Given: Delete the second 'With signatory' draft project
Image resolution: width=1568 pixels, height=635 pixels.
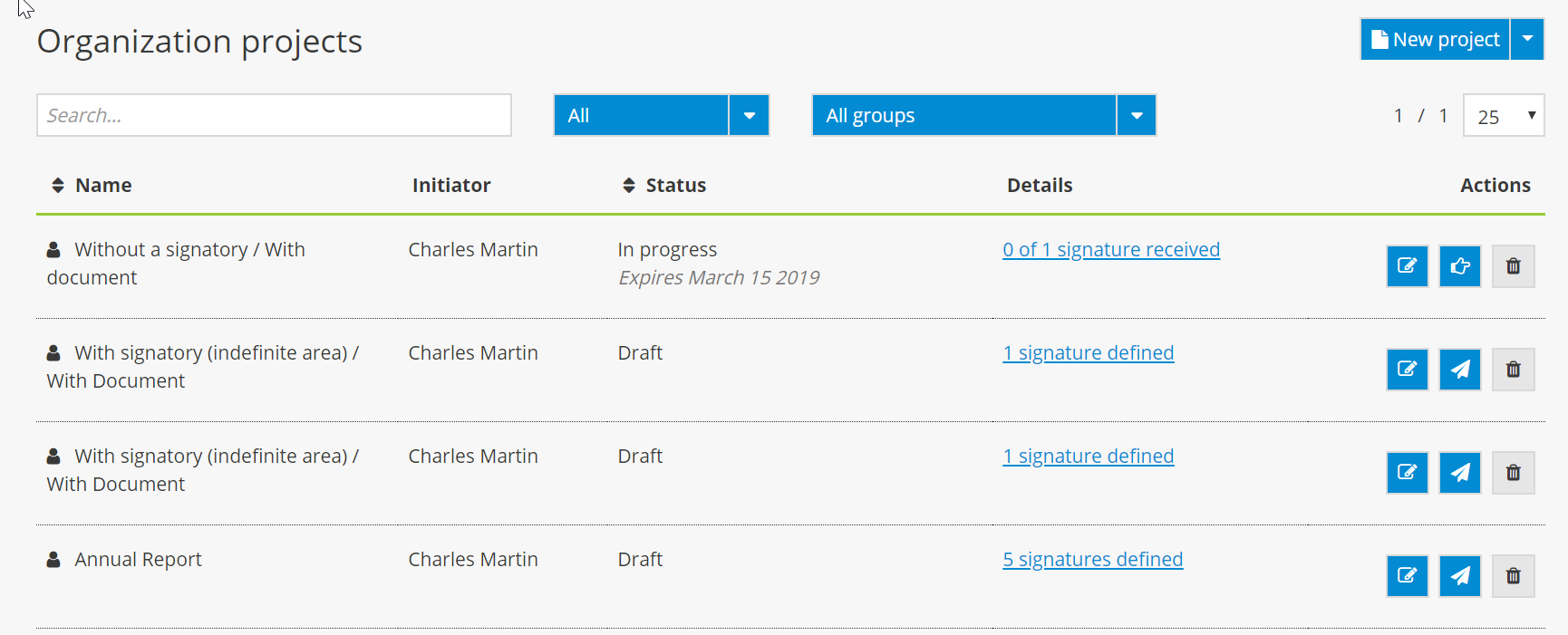Looking at the screenshot, I should pos(1513,472).
